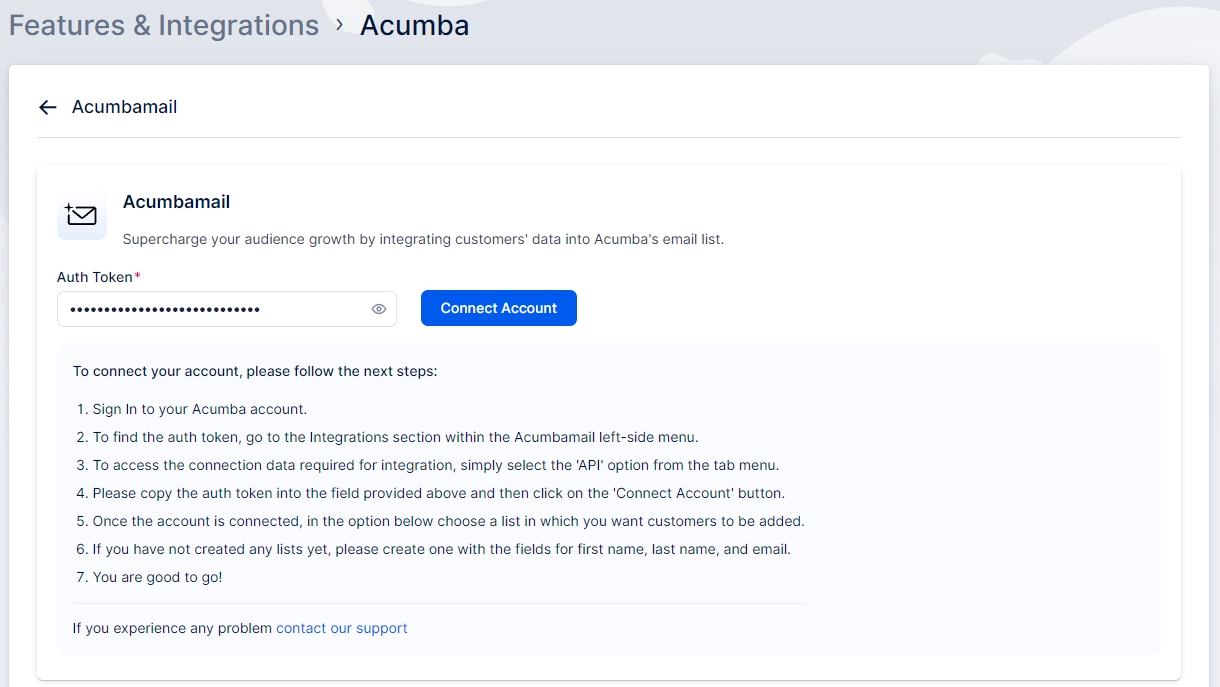Click the bold Acumbamail card heading

176,202
